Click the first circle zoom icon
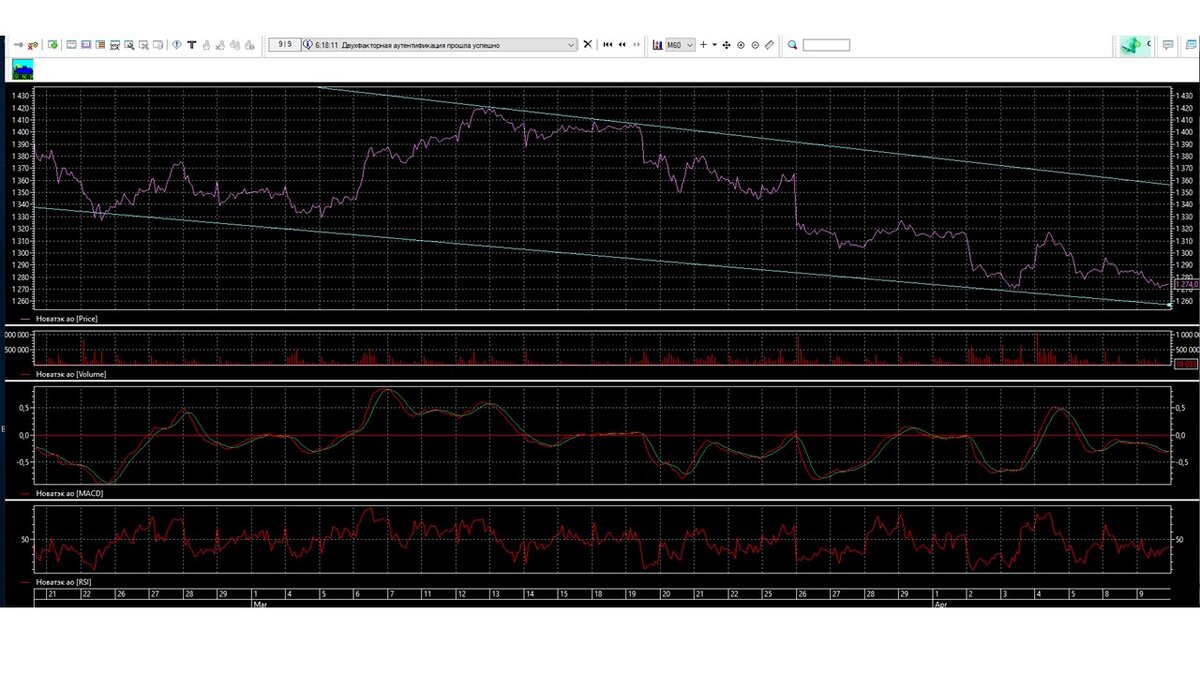This screenshot has width=1200, height=675. 741,45
